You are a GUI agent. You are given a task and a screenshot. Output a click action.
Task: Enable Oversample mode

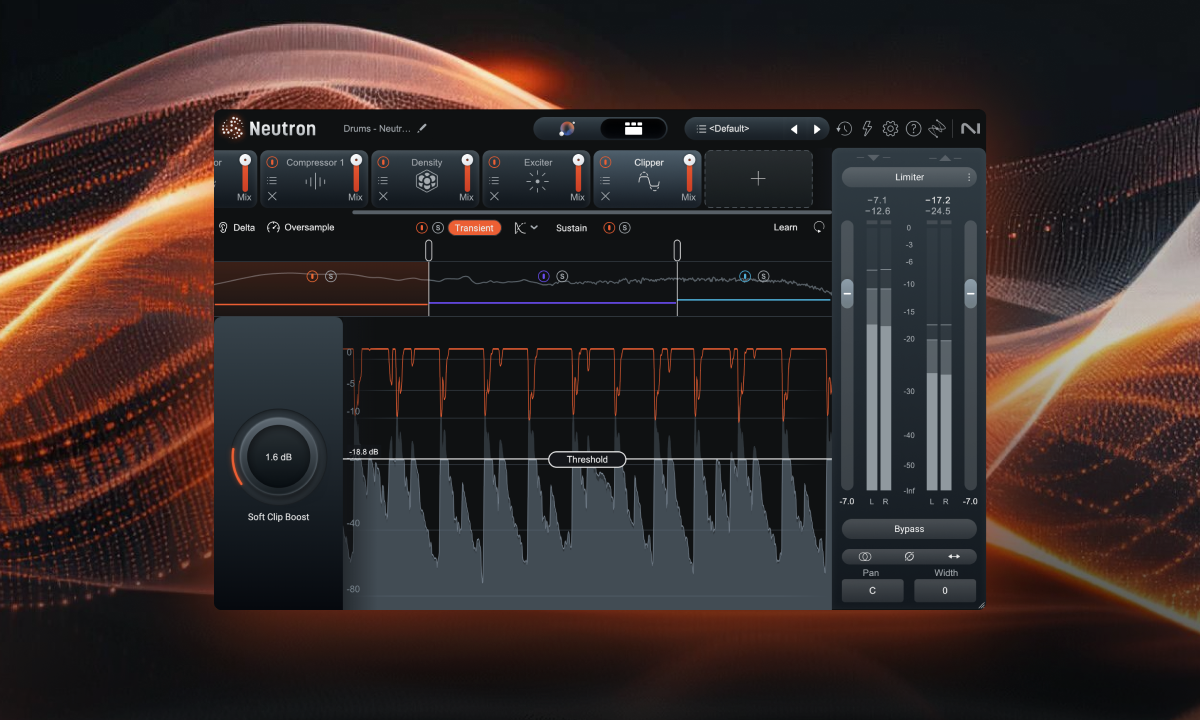(300, 228)
